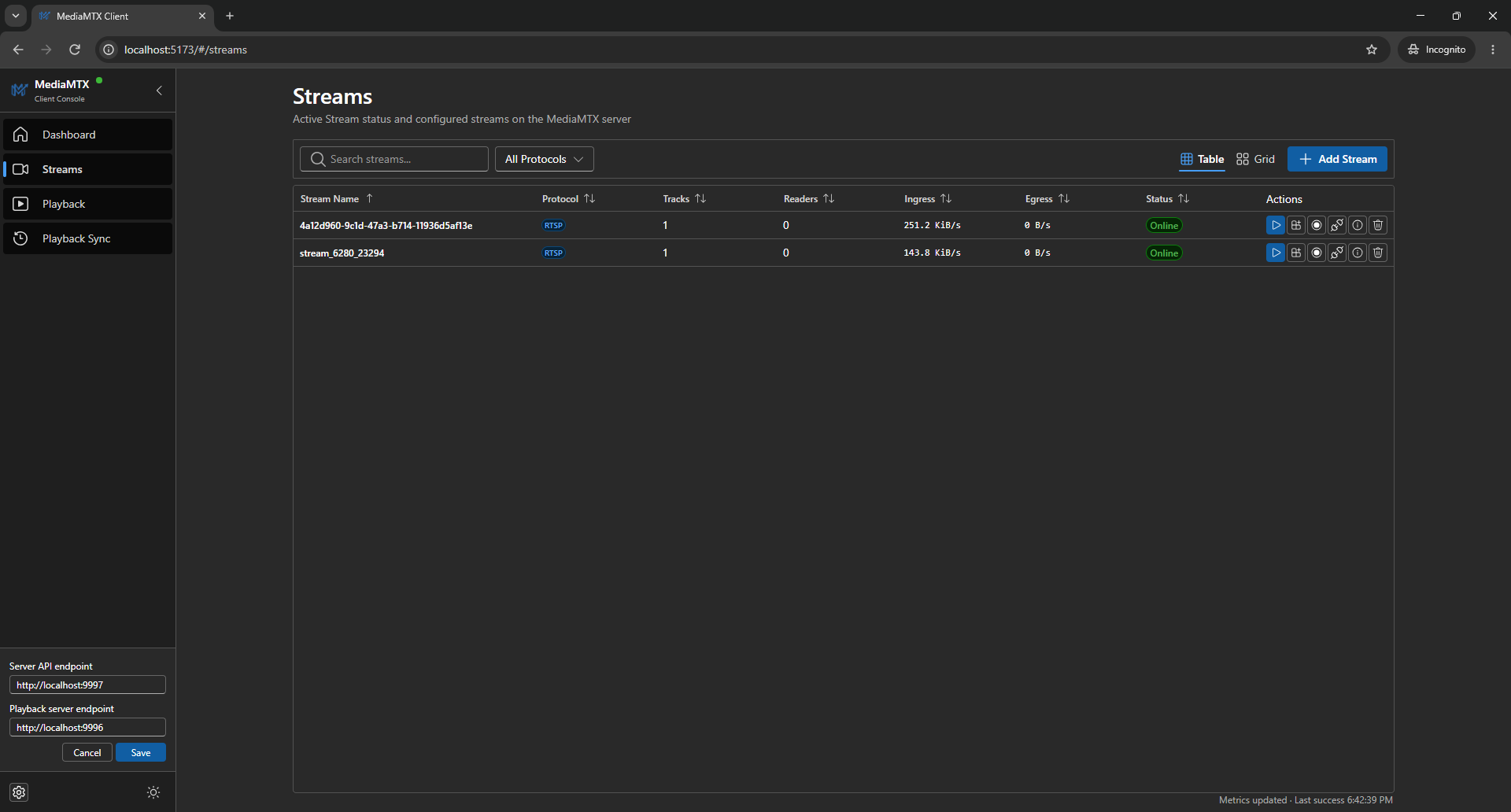1511x812 pixels.
Task: Sort by Status column
Action: pyautogui.click(x=1167, y=199)
